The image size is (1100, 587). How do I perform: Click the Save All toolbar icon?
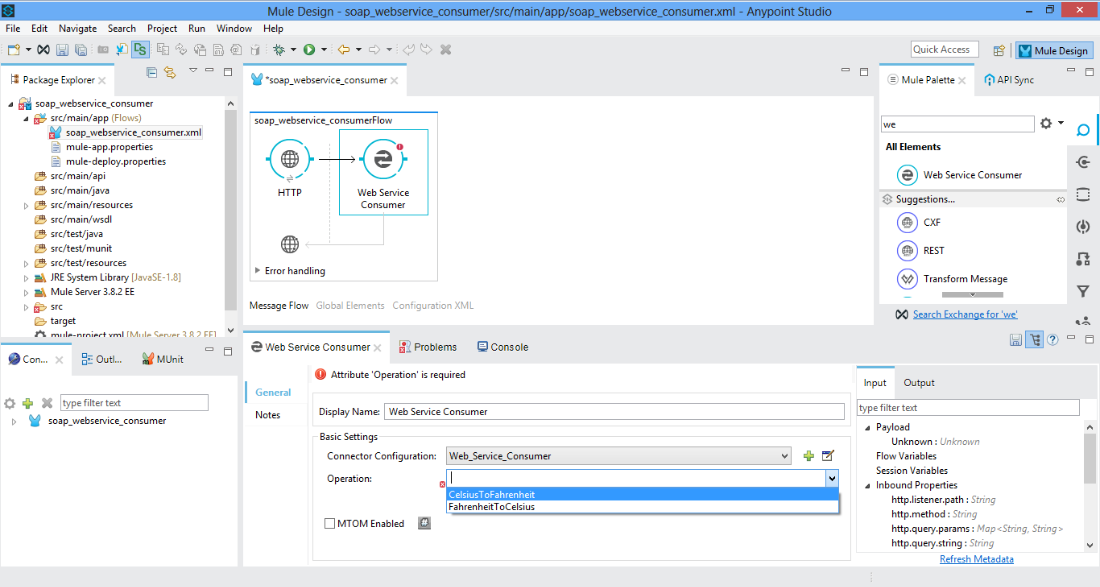pyautogui.click(x=81, y=50)
